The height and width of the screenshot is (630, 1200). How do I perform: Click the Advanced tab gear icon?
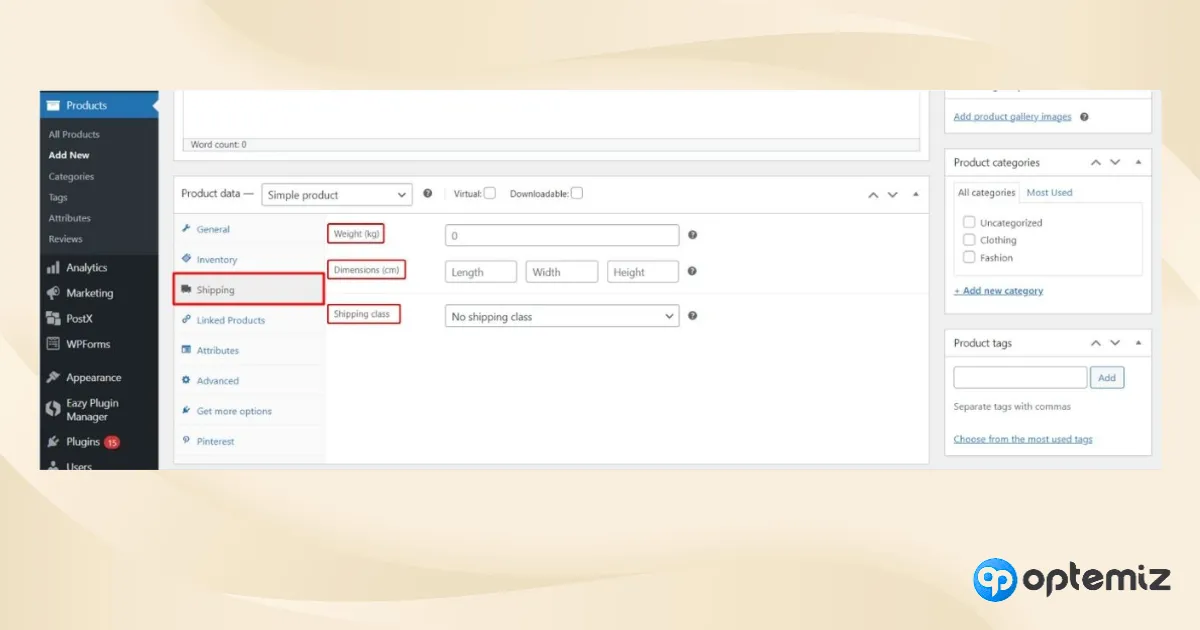coord(186,380)
